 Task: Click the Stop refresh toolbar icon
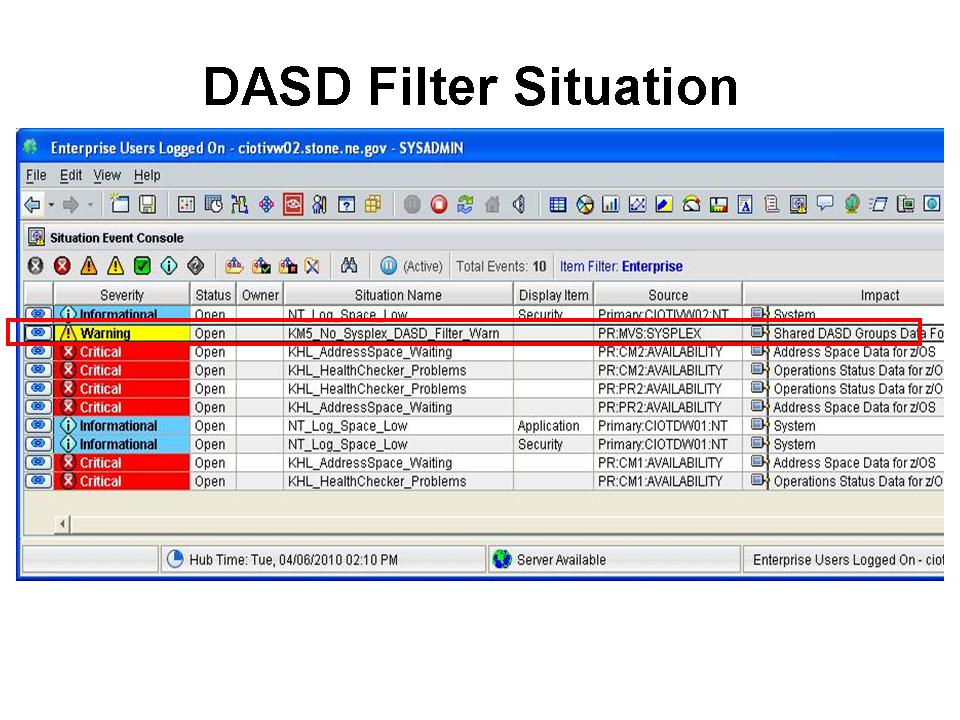pyautogui.click(x=440, y=204)
